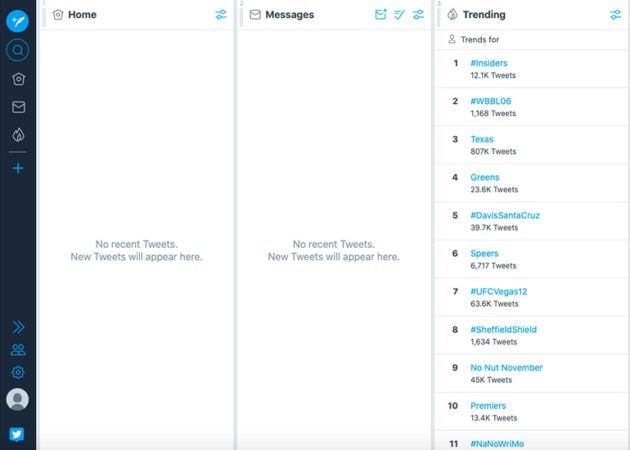Click the person icon beside Trends for
Viewport: 630px width, 450px height.
click(452, 39)
